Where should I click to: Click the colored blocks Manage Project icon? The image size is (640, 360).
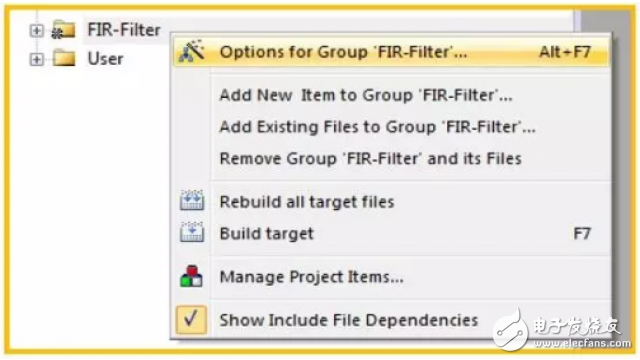point(191,276)
